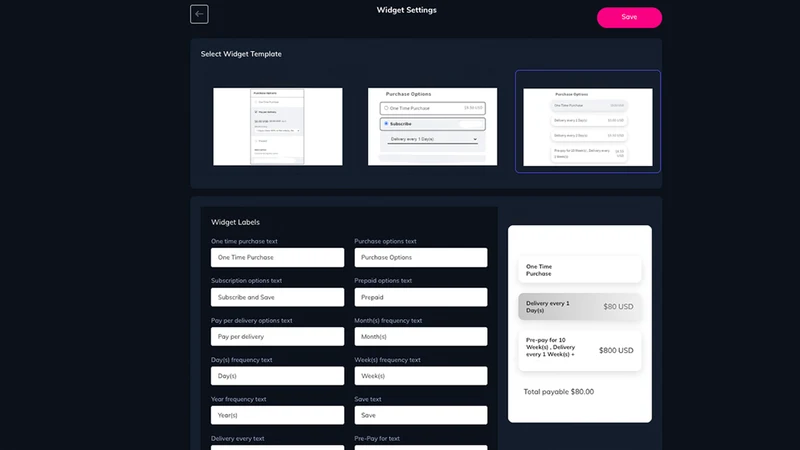Click the back arrow icon

199,14
